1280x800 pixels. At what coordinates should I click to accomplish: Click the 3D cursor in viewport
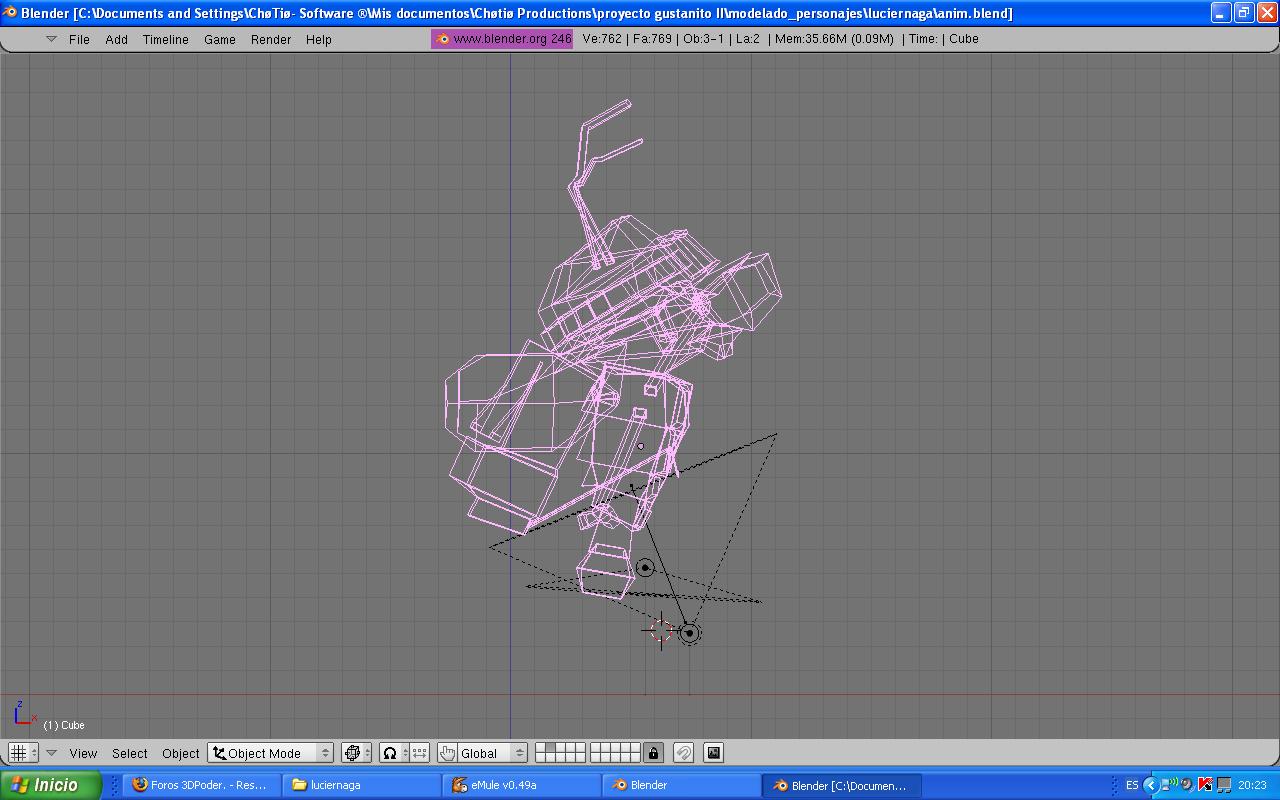[x=661, y=630]
